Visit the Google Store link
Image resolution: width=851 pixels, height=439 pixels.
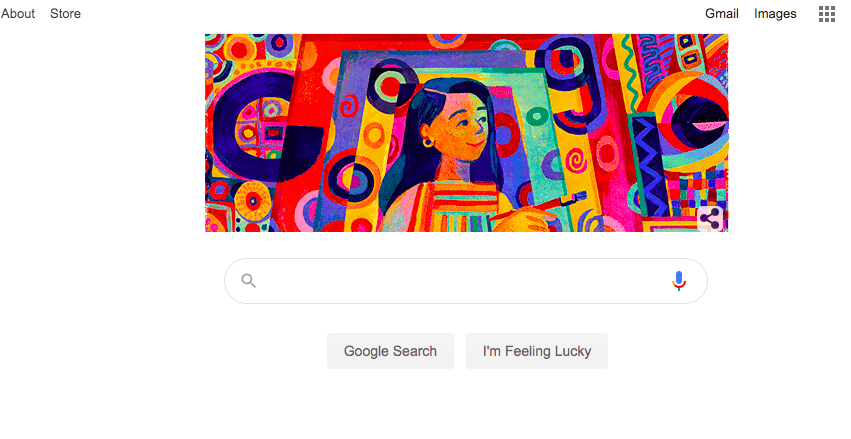point(65,14)
